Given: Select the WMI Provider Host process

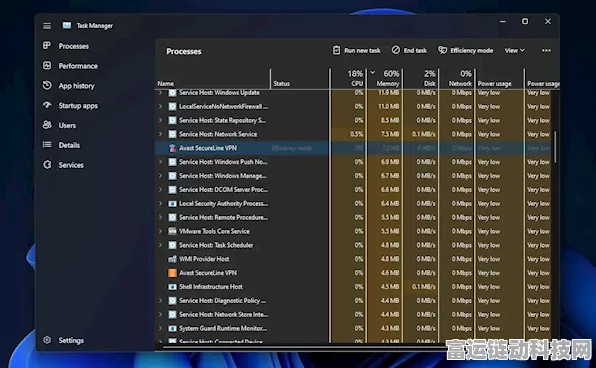Looking at the screenshot, I should (x=353, y=259).
